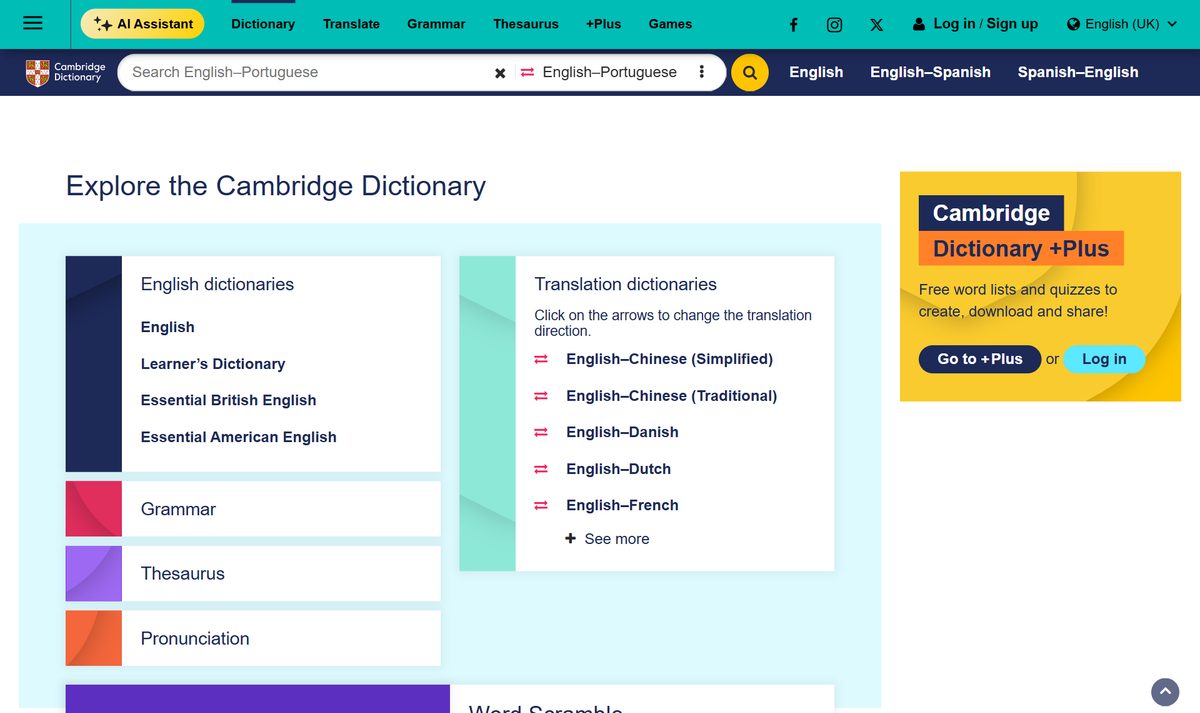Screen dimensions: 1200x713
Task: Expand See more translation dictionaries
Action: pos(607,539)
